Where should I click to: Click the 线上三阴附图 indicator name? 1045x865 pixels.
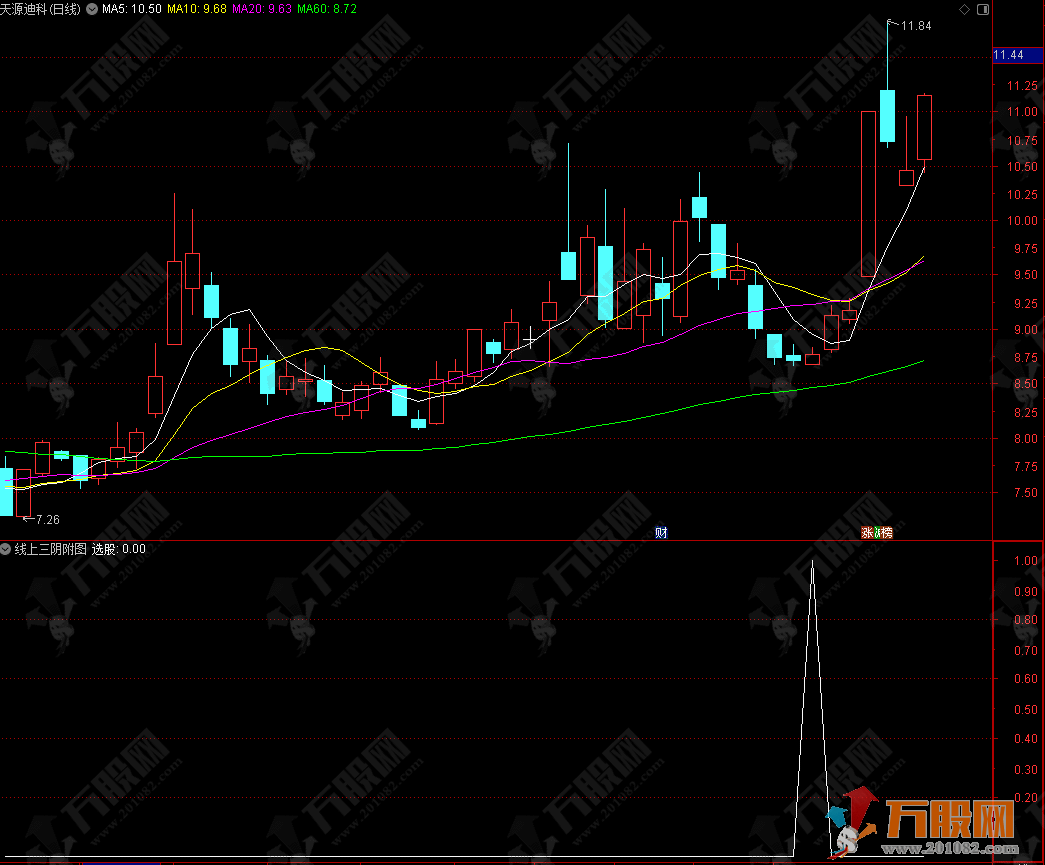51,549
